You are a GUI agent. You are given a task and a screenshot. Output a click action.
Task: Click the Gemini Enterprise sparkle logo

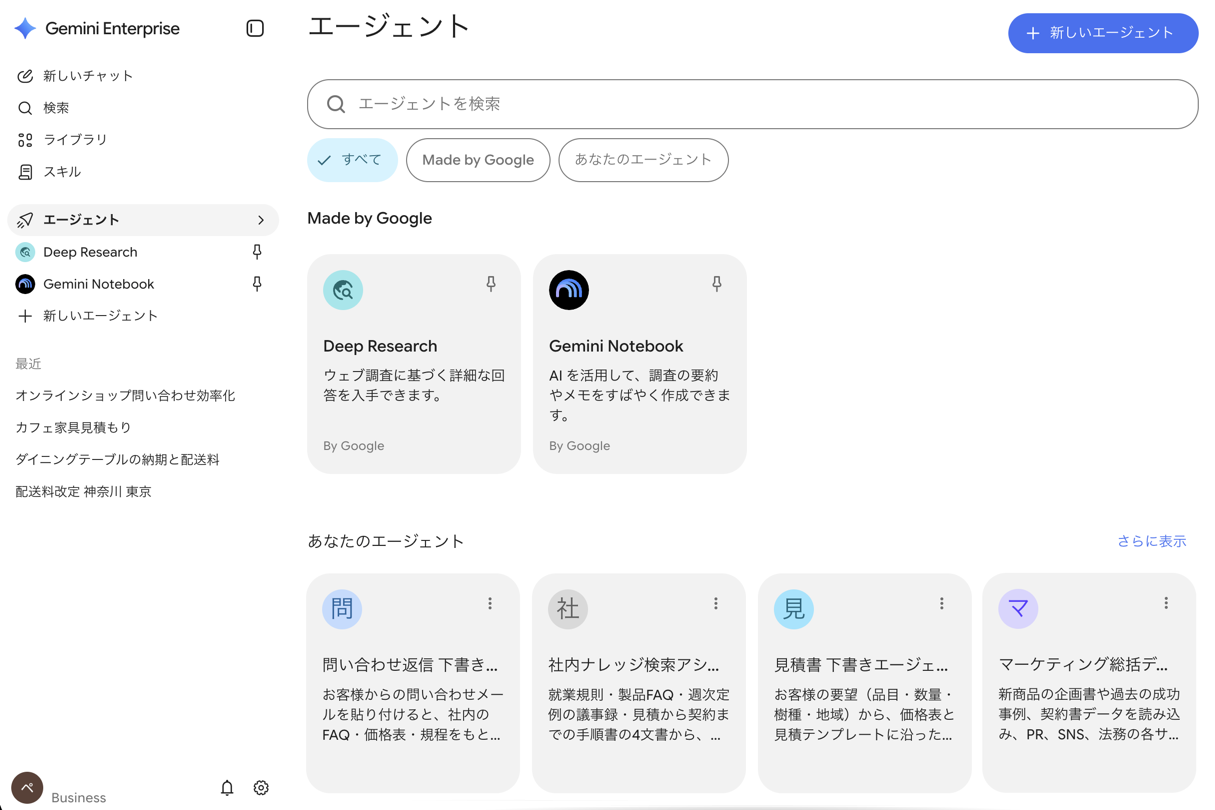25,29
